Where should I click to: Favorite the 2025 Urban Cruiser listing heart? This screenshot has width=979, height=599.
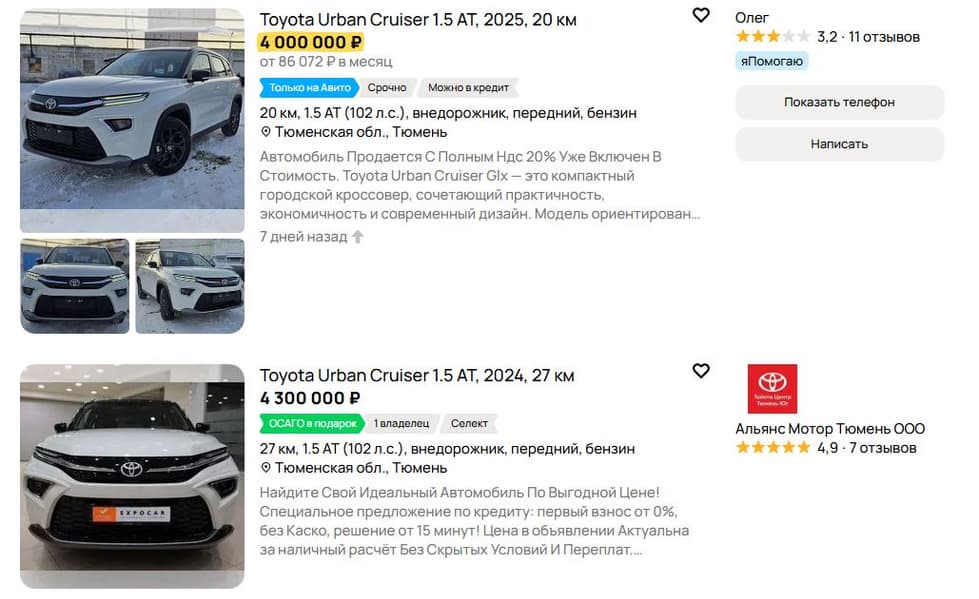click(x=701, y=16)
